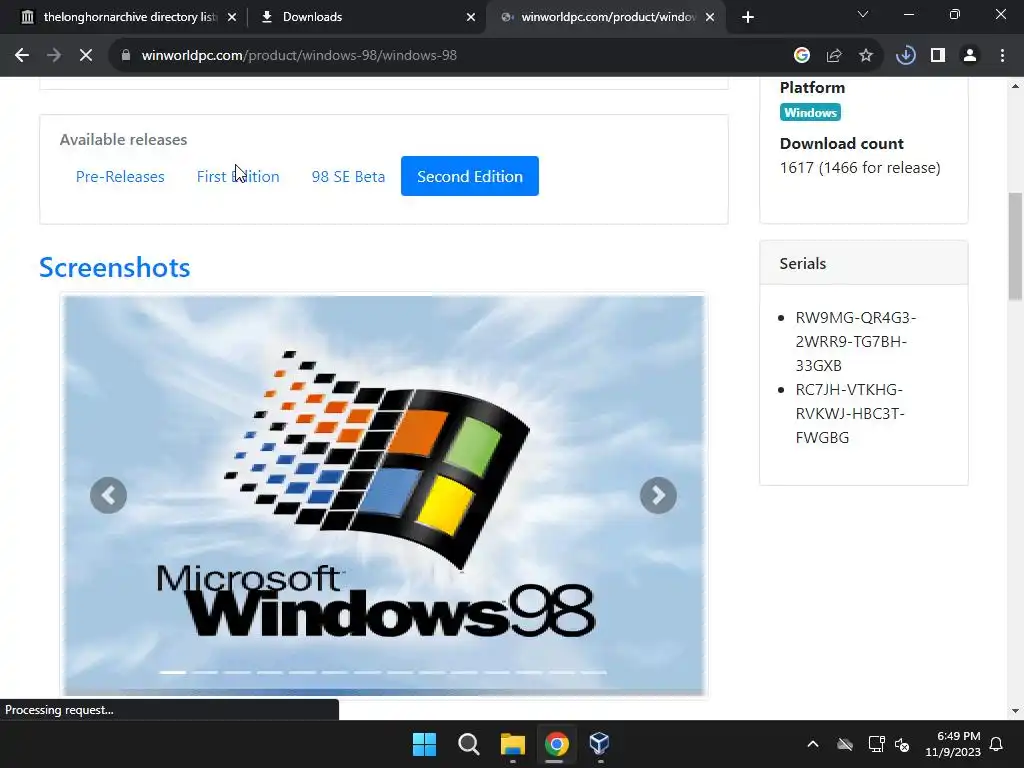The image size is (1024, 768).
Task: Click the serial RW9MG-QR4G3-2WRR9-TG7BH-33GXB
Action: coord(856,342)
